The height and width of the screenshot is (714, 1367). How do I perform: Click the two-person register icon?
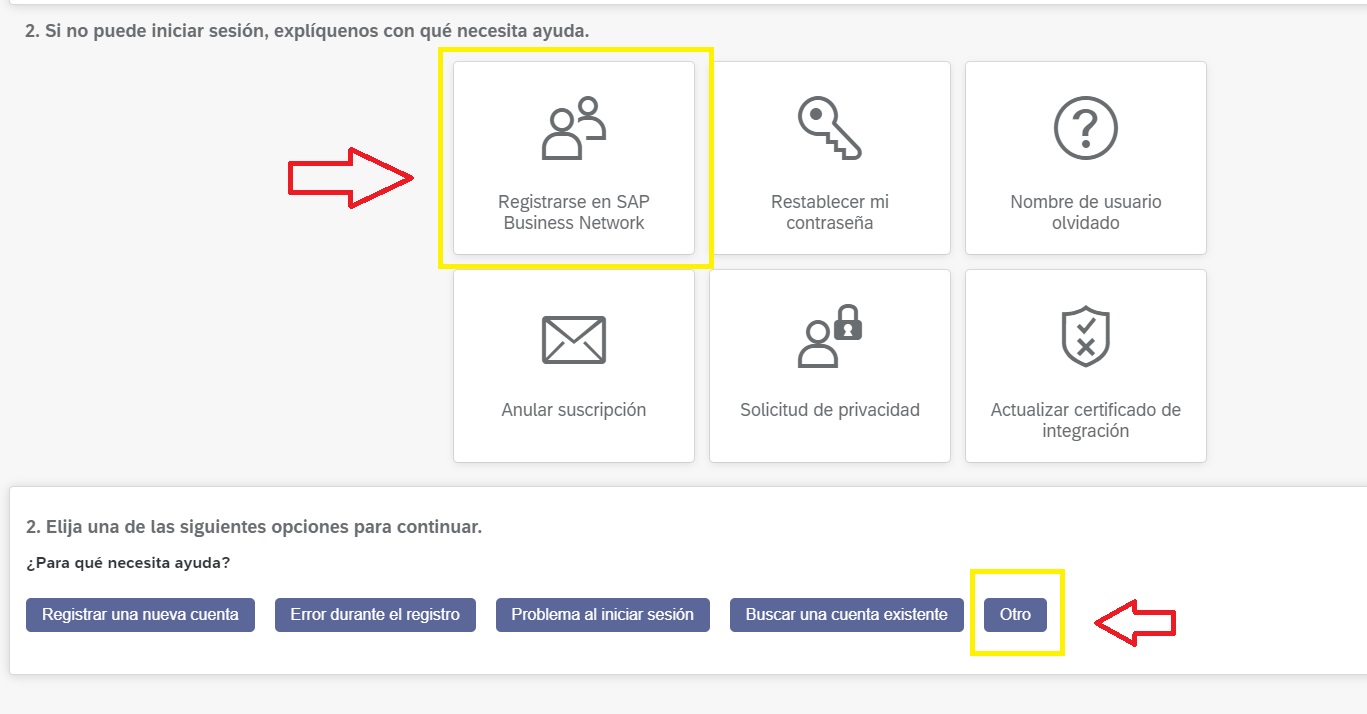(574, 129)
